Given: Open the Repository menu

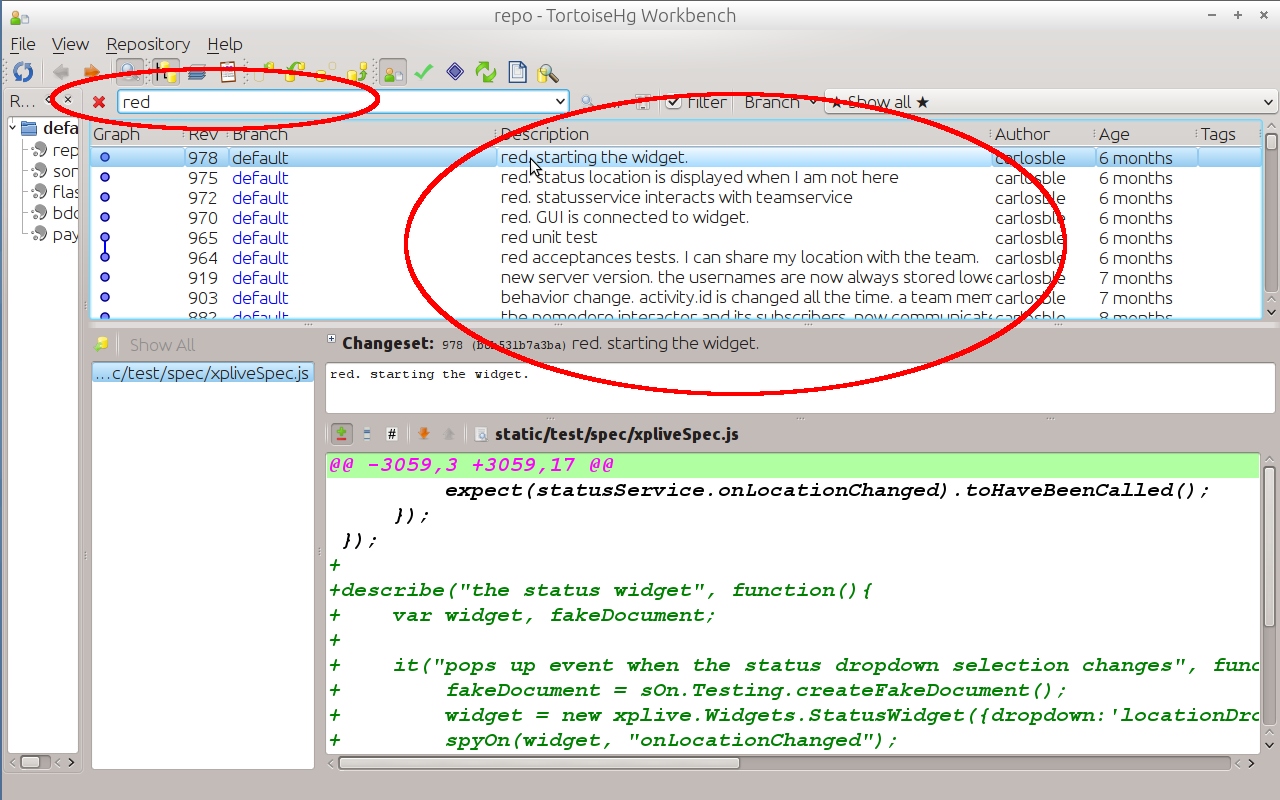Looking at the screenshot, I should click(148, 44).
